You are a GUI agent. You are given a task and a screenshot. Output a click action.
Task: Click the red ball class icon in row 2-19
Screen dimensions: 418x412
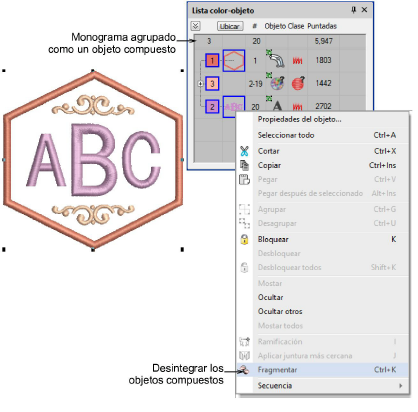point(298,83)
